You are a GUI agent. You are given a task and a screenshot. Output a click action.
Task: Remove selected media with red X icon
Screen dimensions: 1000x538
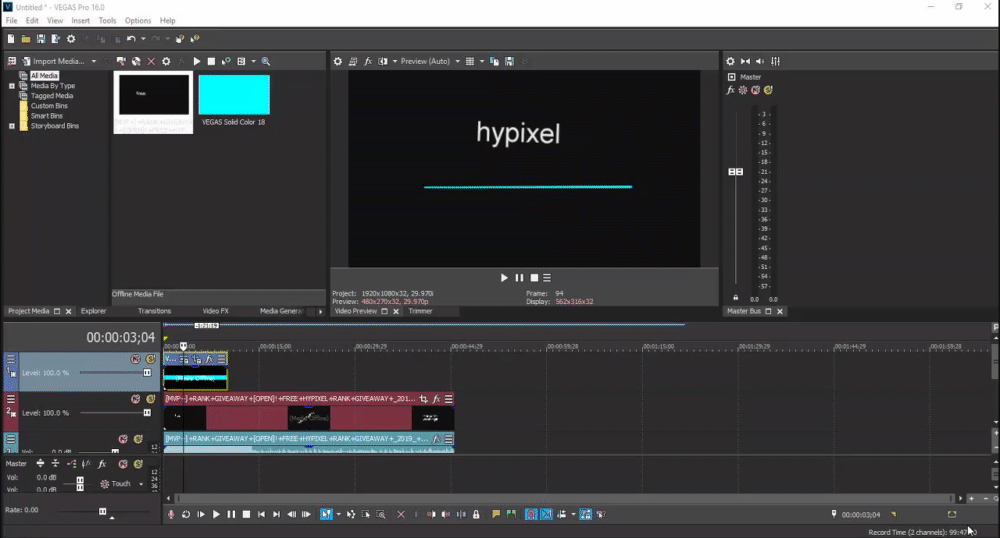click(151, 61)
